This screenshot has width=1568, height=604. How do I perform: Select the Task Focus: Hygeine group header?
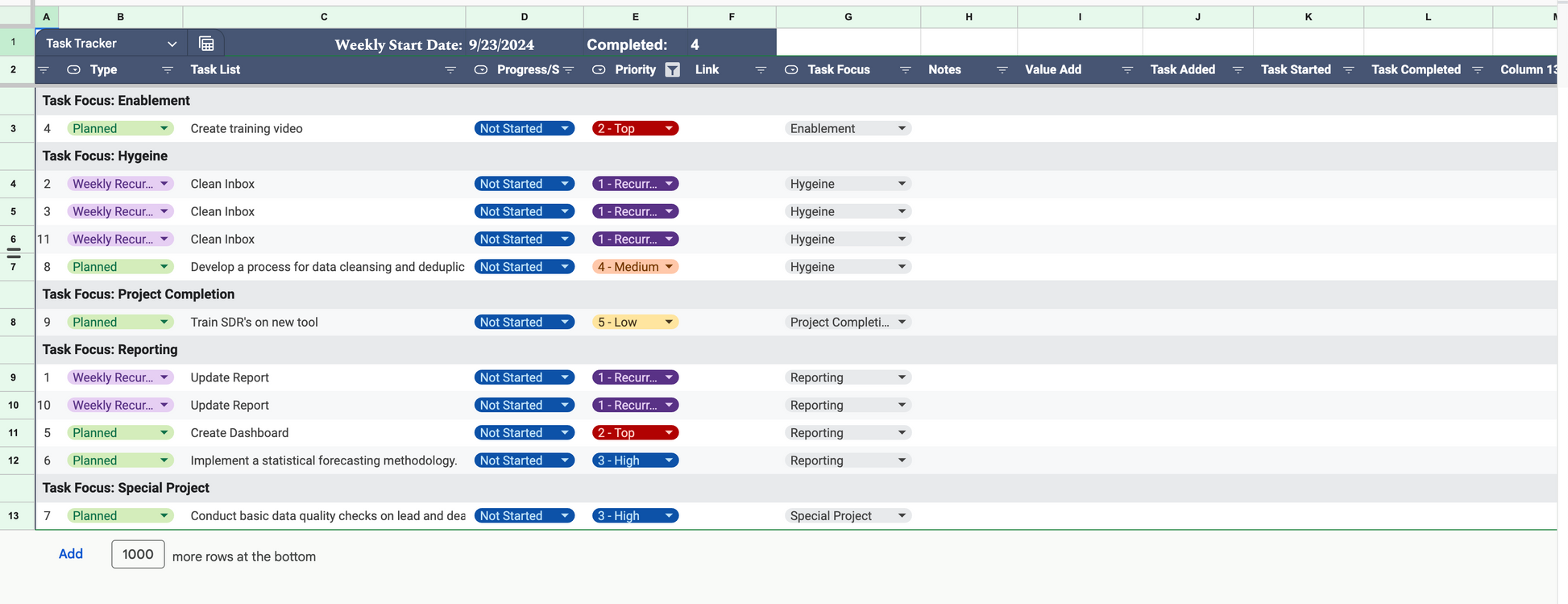(106, 156)
